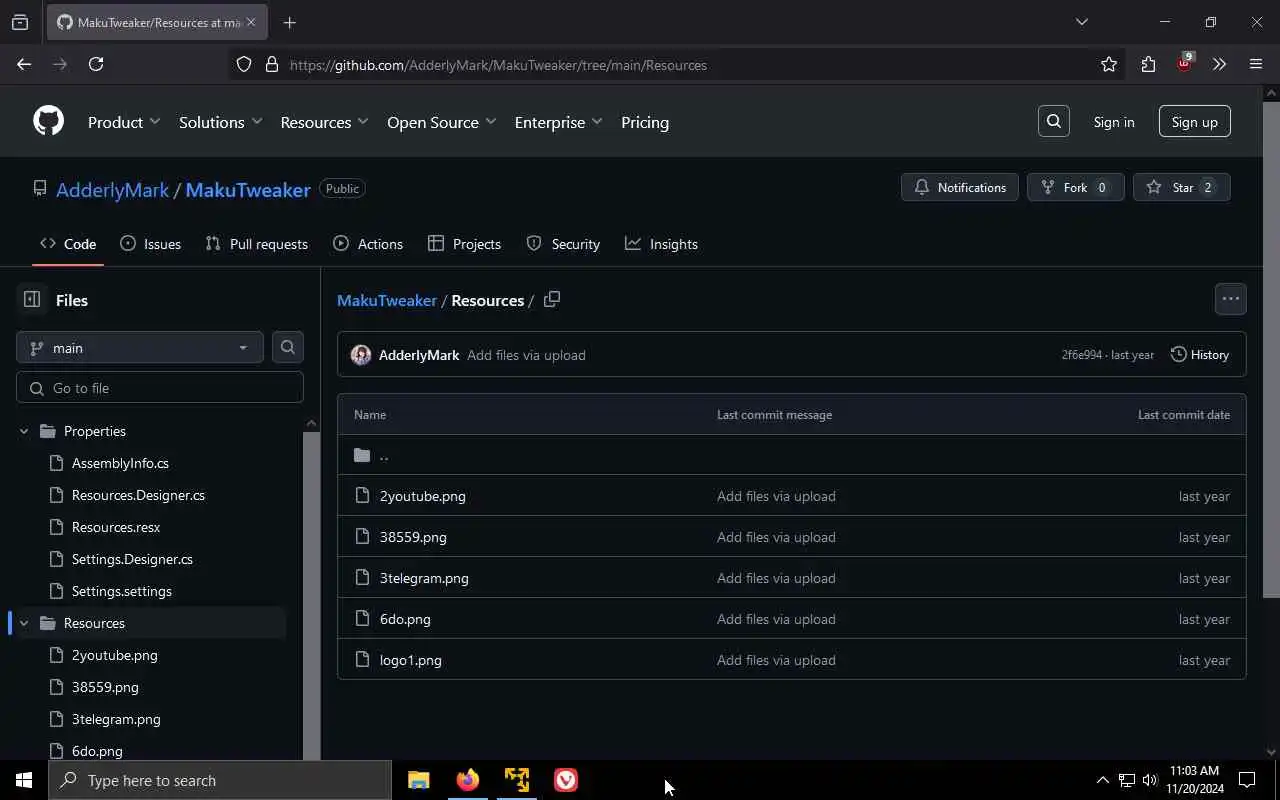Show hidden system tray icons

point(1102,780)
